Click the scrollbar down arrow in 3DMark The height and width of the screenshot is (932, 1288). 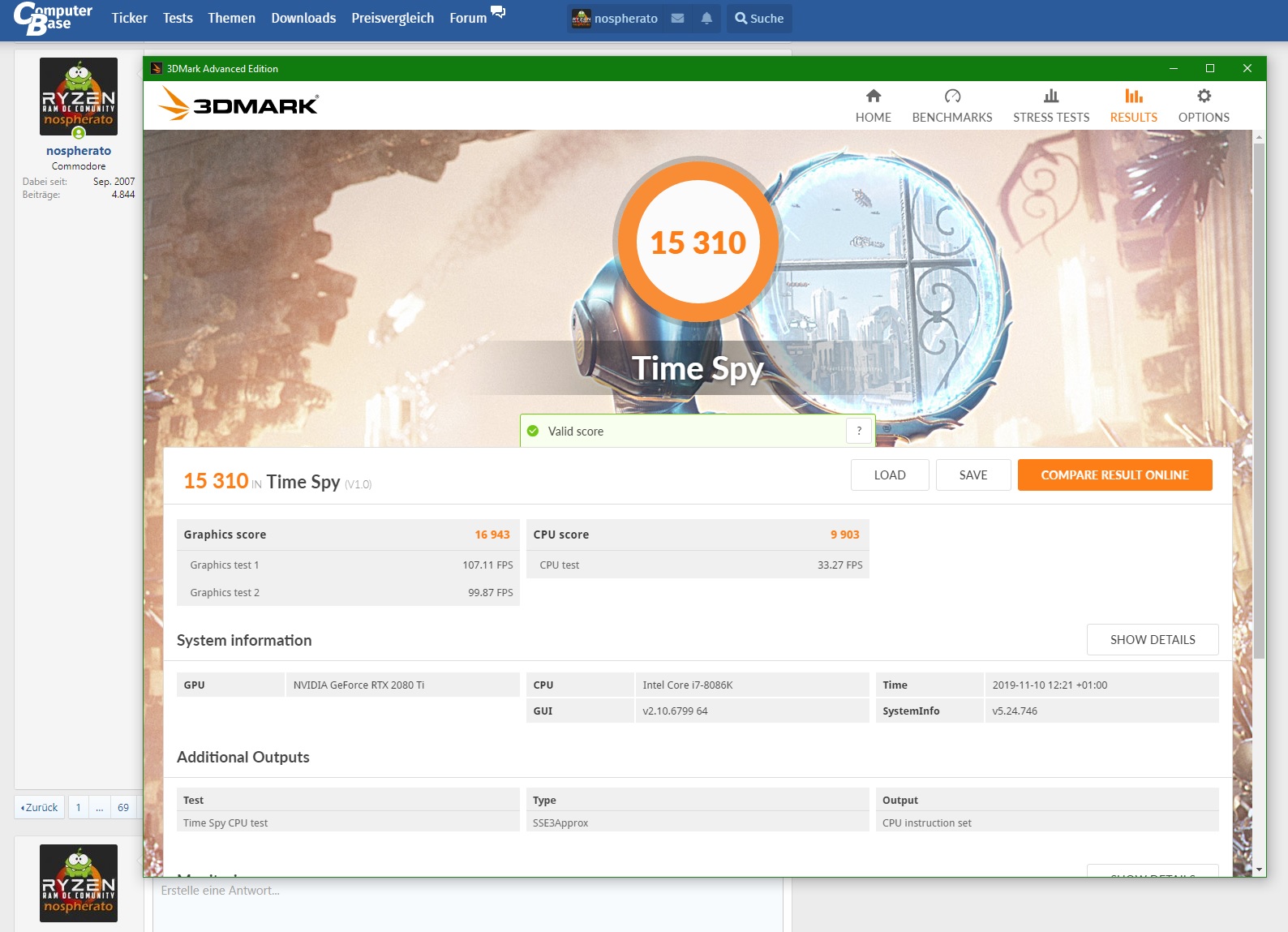pos(1259,870)
